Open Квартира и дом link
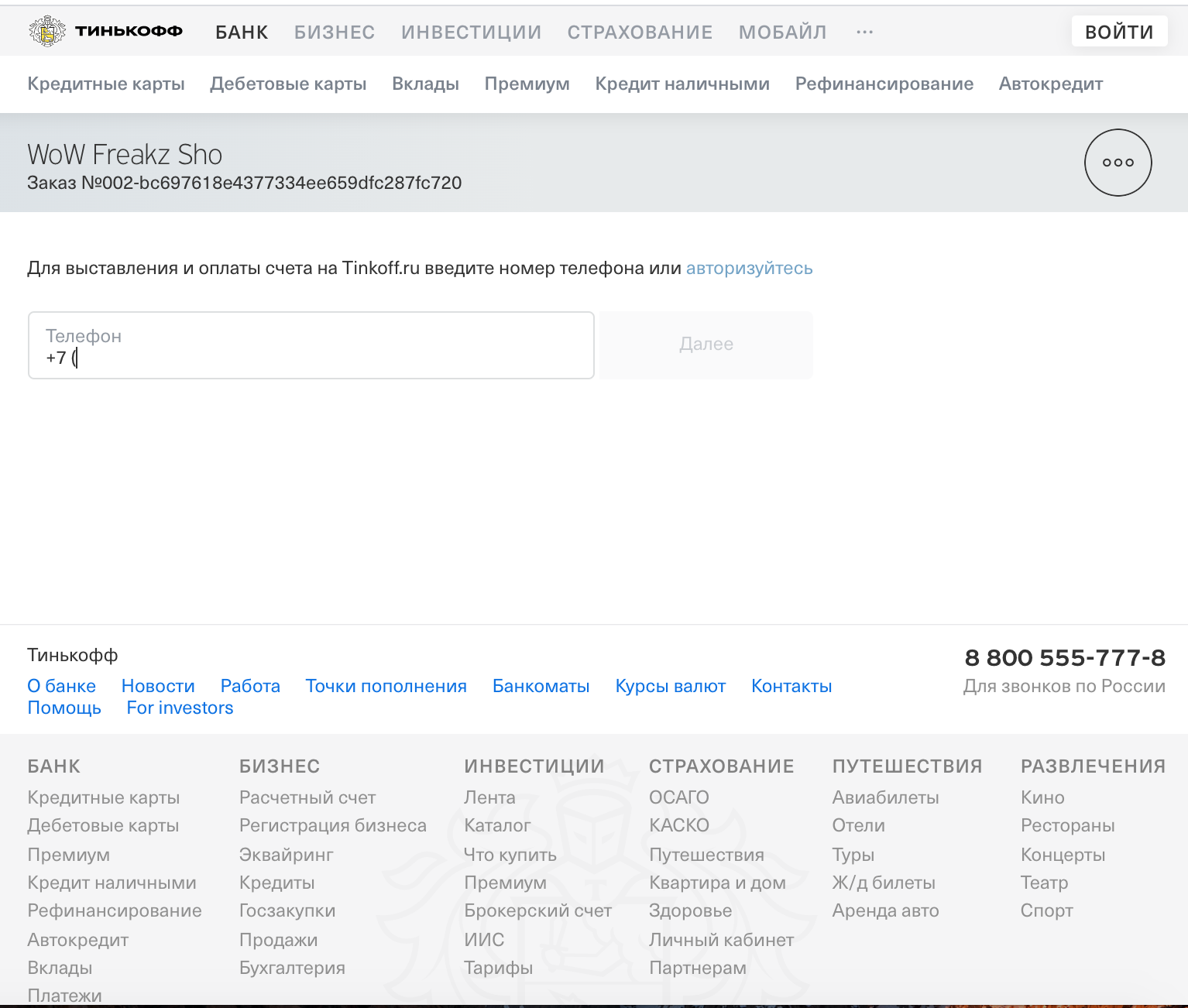 pyautogui.click(x=718, y=883)
